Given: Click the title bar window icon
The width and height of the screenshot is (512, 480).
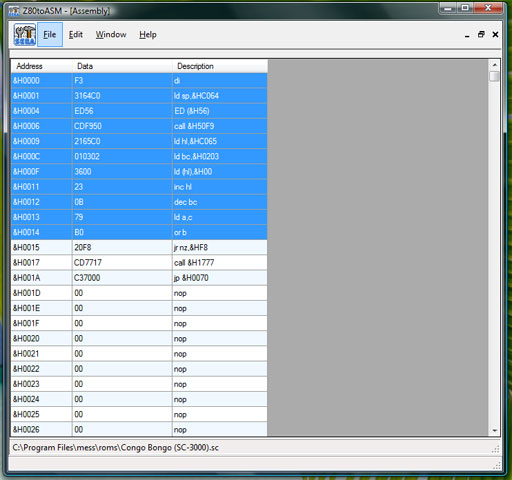Looking at the screenshot, I should 14,11.
